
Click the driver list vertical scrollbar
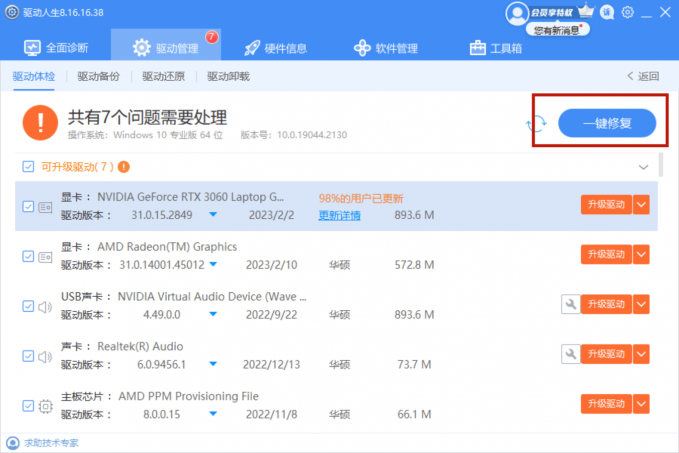click(661, 165)
